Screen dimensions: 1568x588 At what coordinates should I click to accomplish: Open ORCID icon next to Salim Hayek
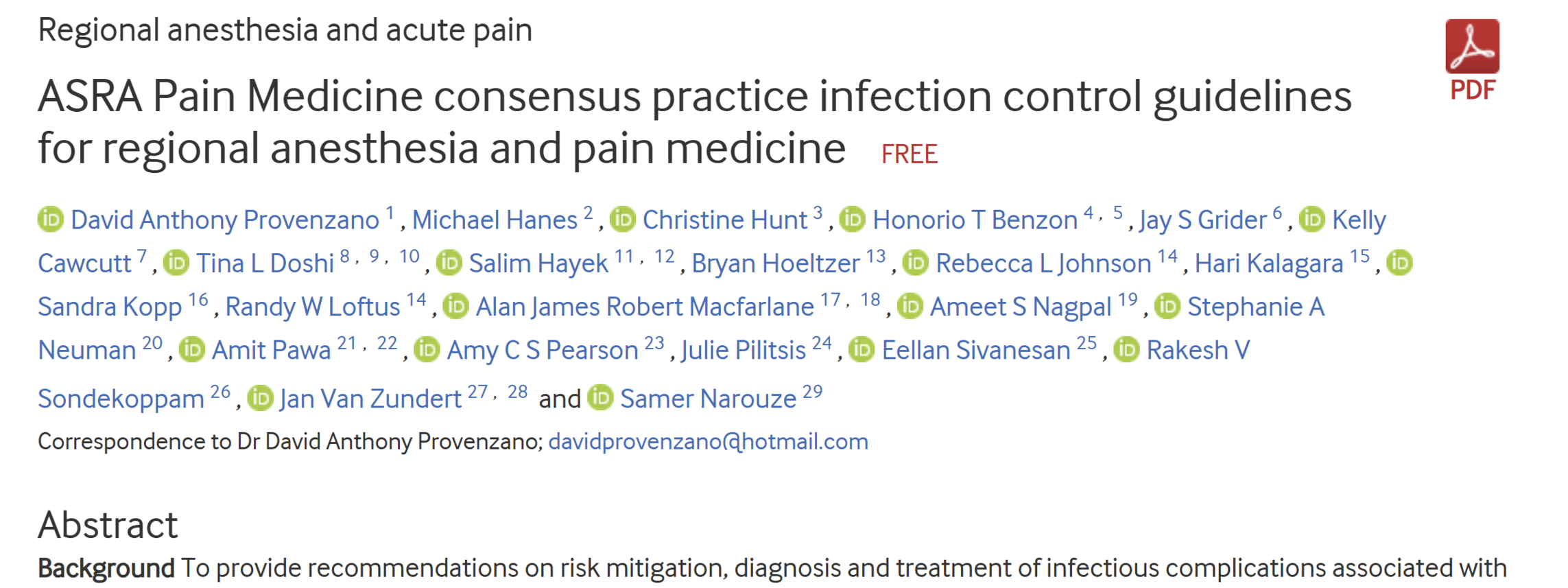click(449, 263)
